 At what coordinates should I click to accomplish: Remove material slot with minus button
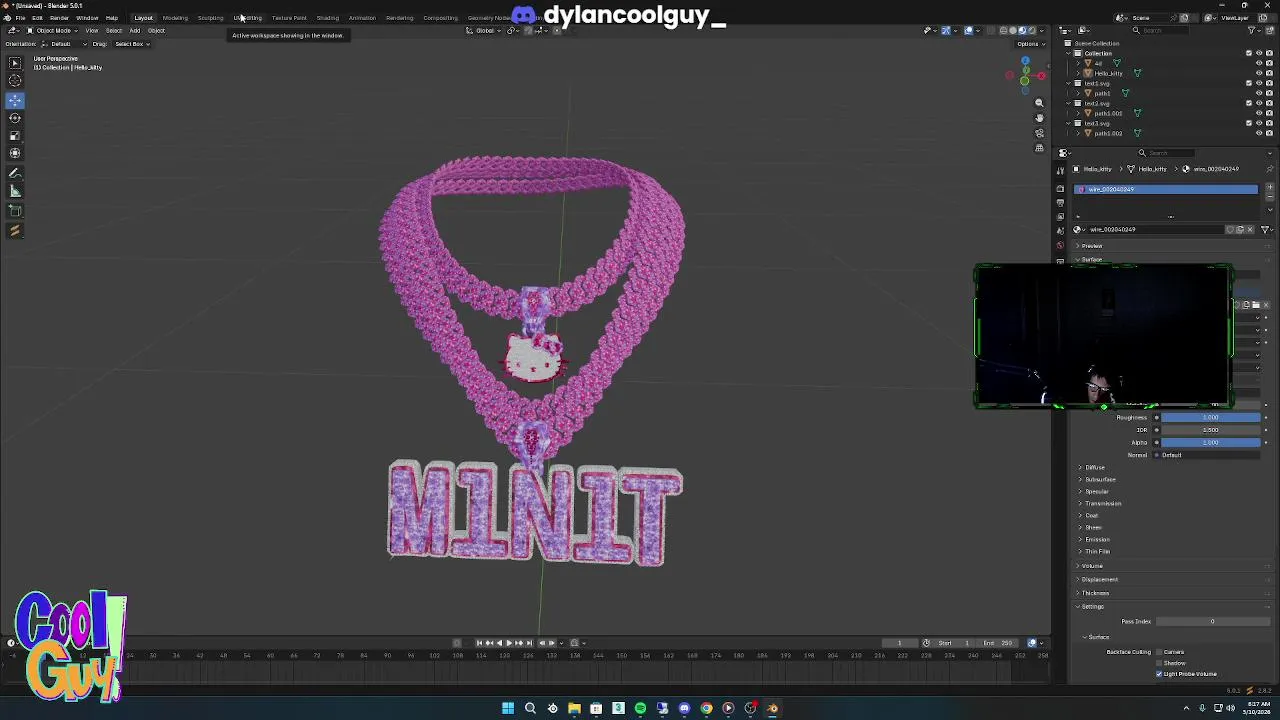pyautogui.click(x=1270, y=198)
